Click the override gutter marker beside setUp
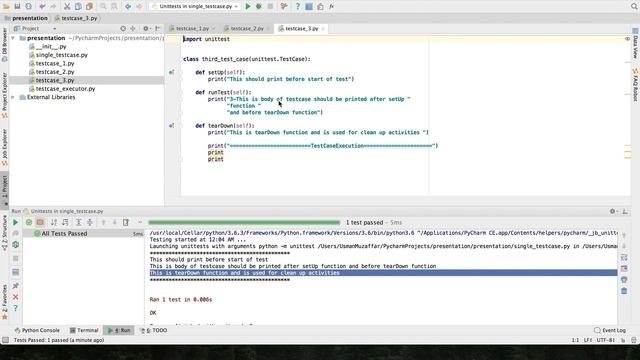This screenshot has height=360, width=640. coord(171,72)
